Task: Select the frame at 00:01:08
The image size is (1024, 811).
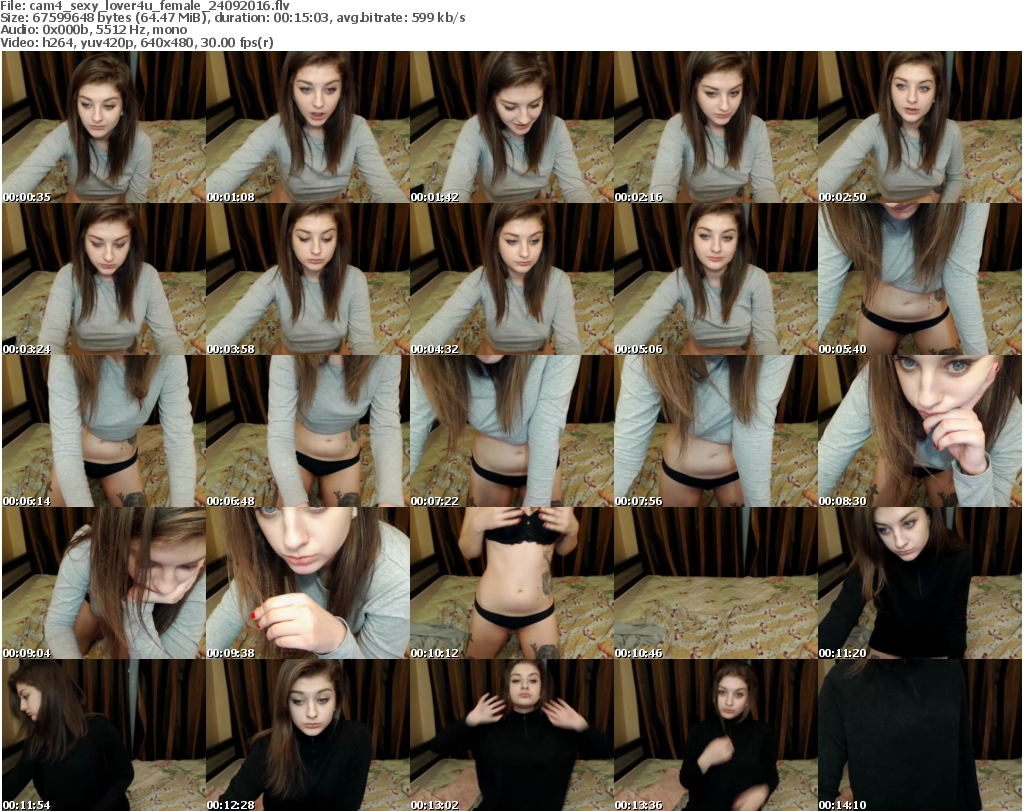Action: point(307,128)
